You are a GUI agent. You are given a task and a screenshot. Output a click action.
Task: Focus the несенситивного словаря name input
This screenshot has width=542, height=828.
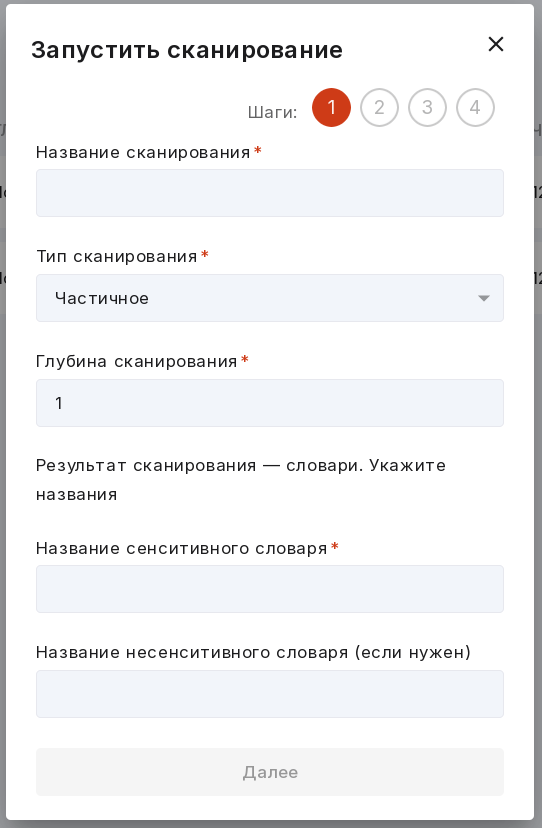point(270,694)
